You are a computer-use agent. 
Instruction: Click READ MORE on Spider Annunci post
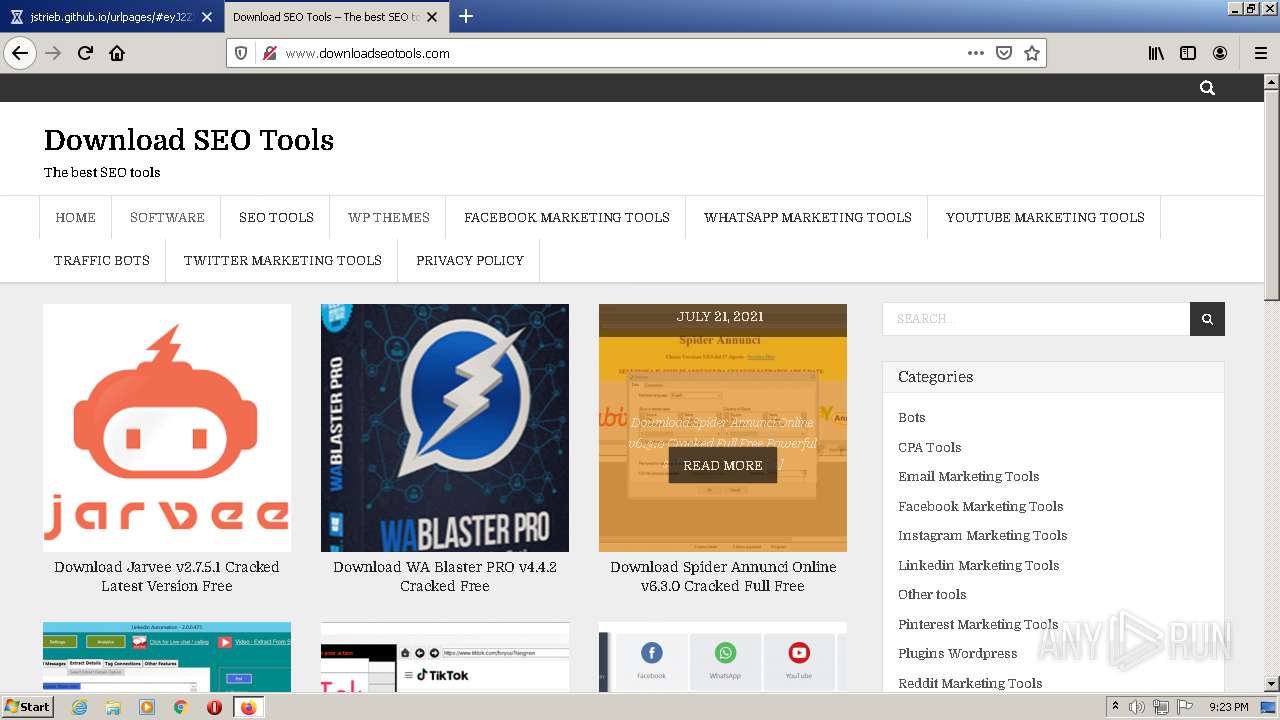coord(723,465)
